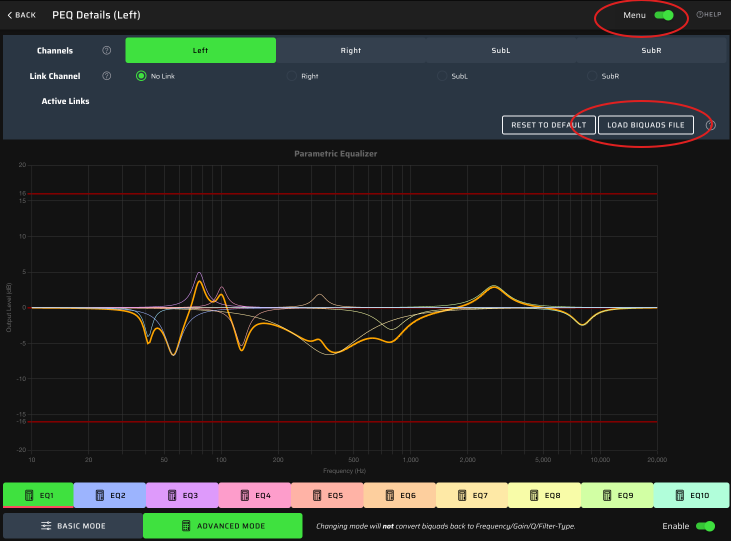Click info icon next to Load Biquads File
The height and width of the screenshot is (541, 731).
(x=711, y=125)
